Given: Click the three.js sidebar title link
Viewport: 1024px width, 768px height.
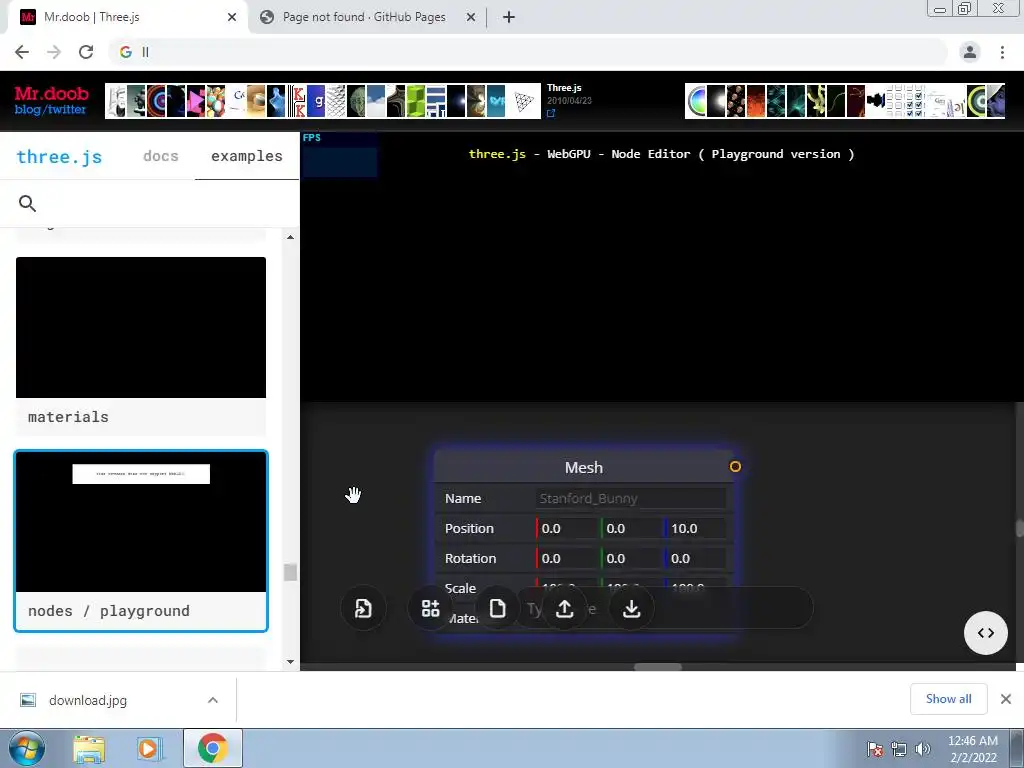Looking at the screenshot, I should point(59,157).
